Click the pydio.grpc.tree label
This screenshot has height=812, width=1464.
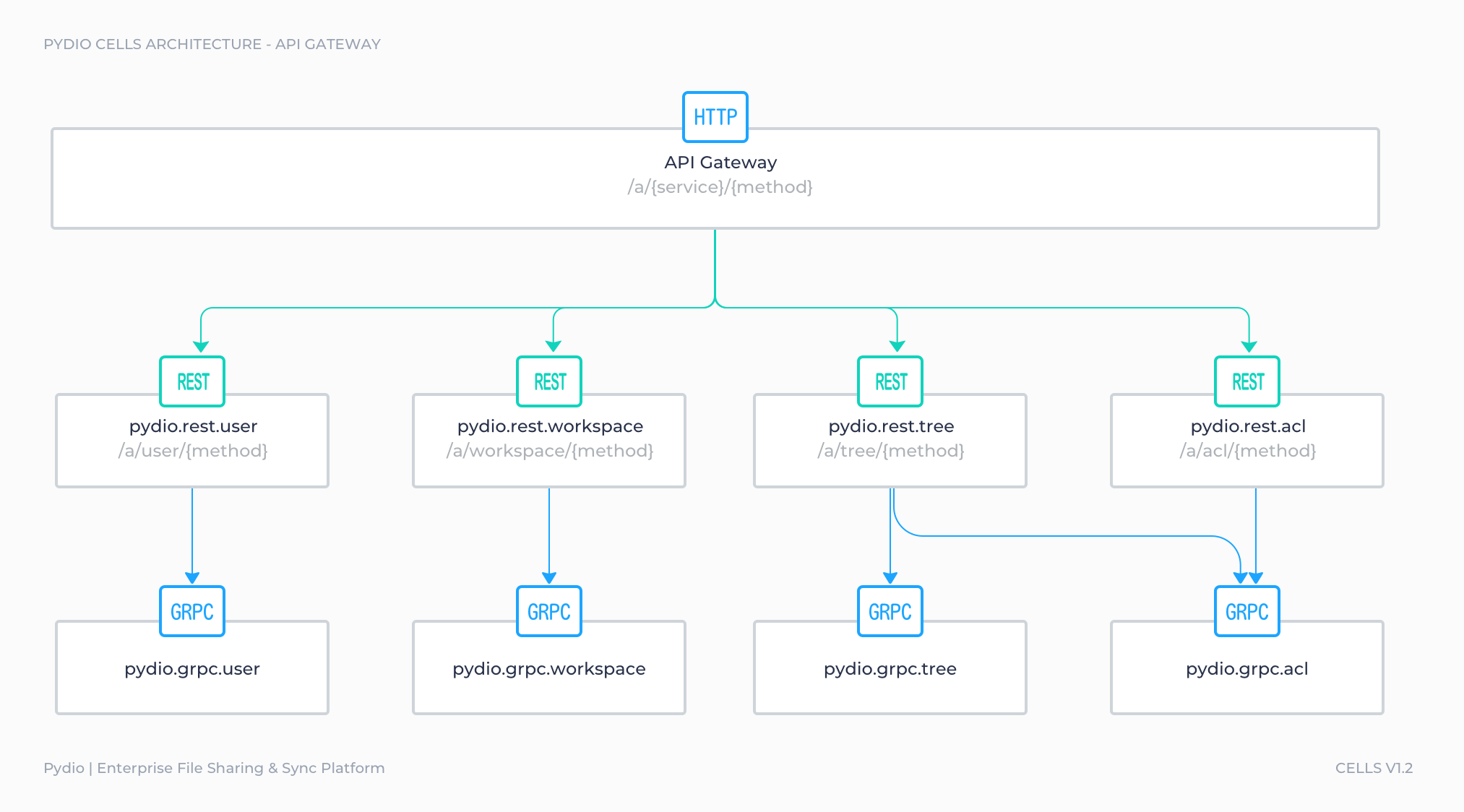[x=890, y=669]
